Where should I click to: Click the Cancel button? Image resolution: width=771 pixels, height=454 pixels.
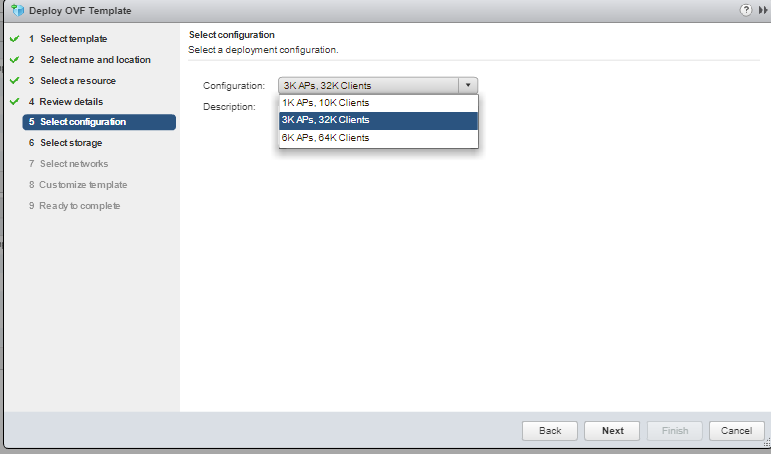(737, 431)
